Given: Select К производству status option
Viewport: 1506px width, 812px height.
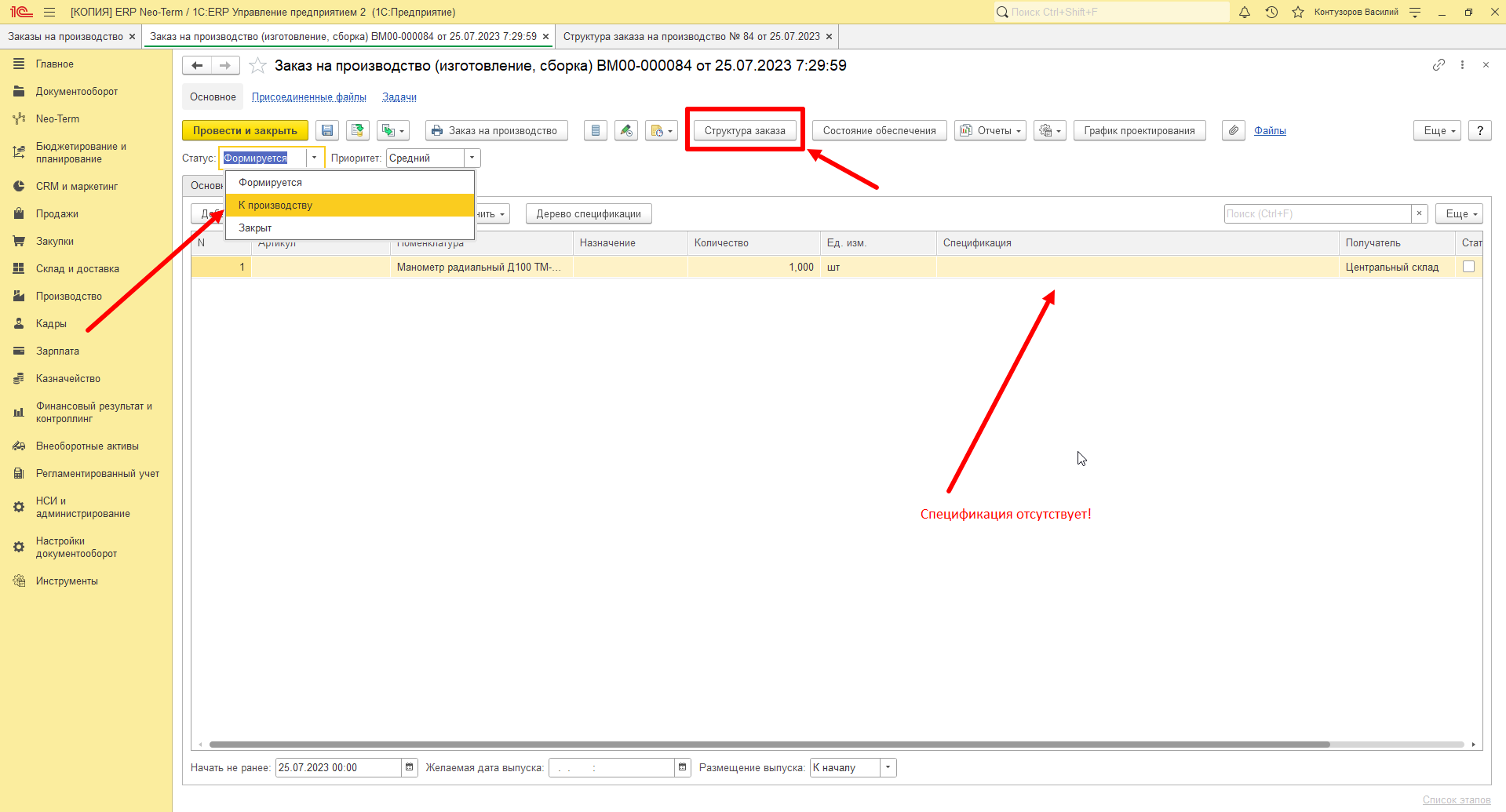Looking at the screenshot, I should tap(350, 206).
